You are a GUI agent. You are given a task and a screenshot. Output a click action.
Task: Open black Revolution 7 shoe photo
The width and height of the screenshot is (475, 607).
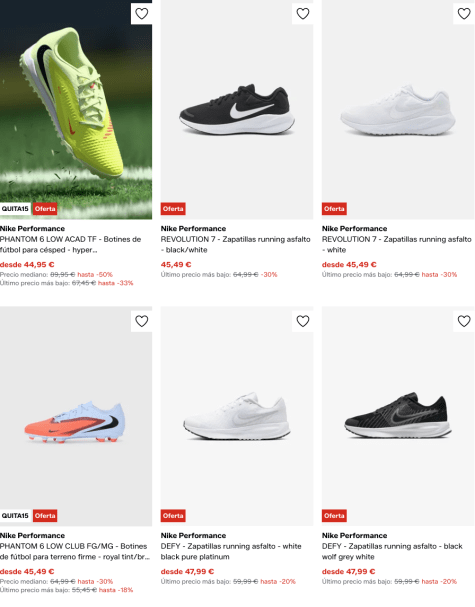pos(237,110)
